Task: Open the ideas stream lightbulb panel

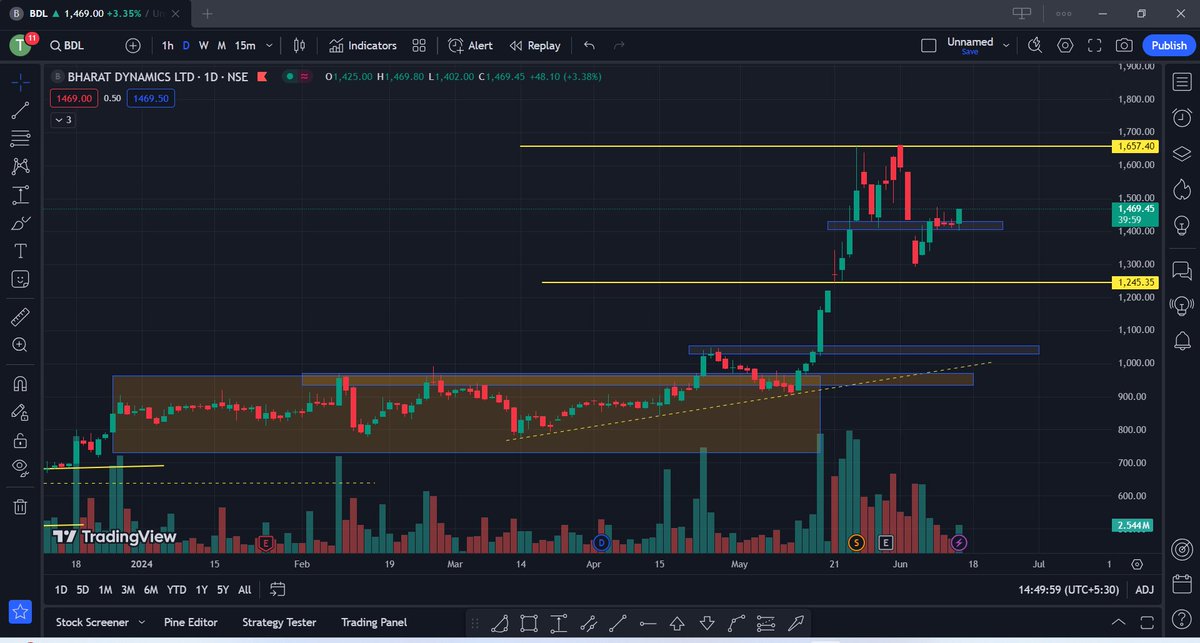Action: tap(1182, 306)
